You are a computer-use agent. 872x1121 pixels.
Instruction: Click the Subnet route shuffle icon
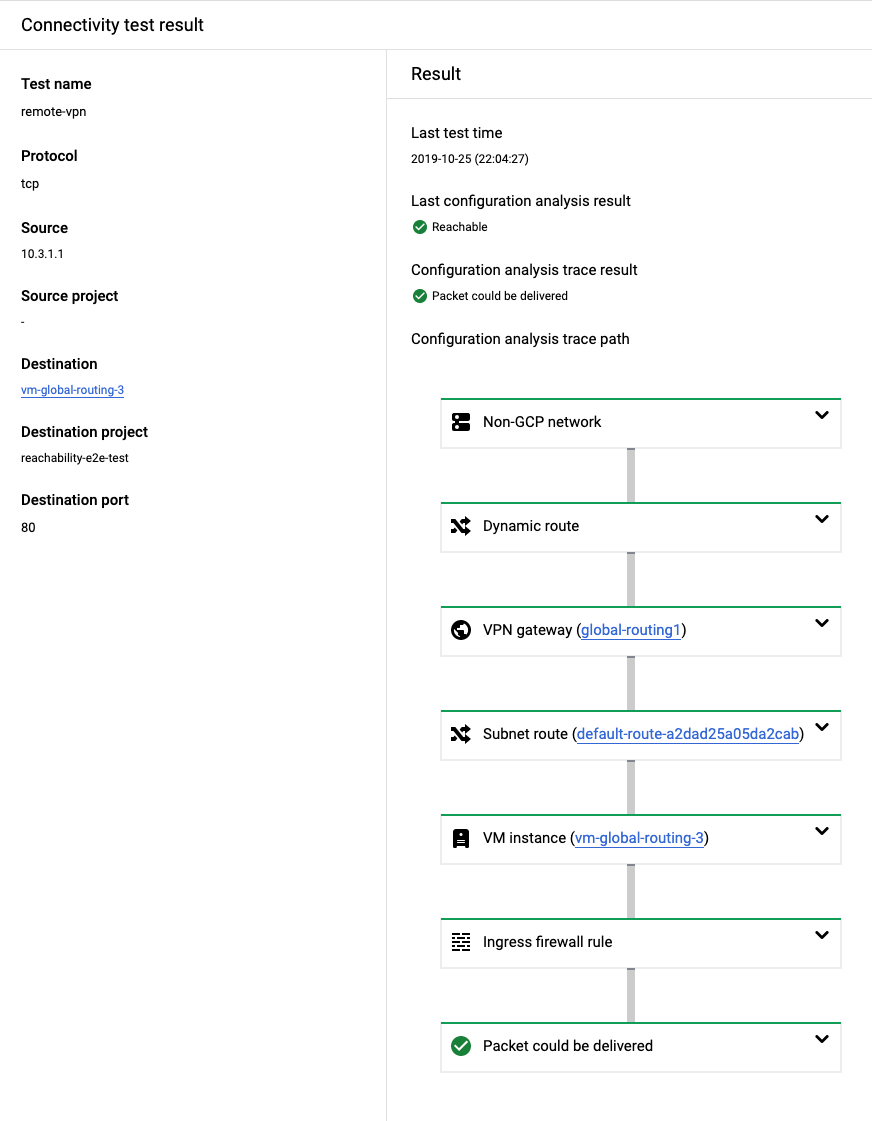[461, 734]
